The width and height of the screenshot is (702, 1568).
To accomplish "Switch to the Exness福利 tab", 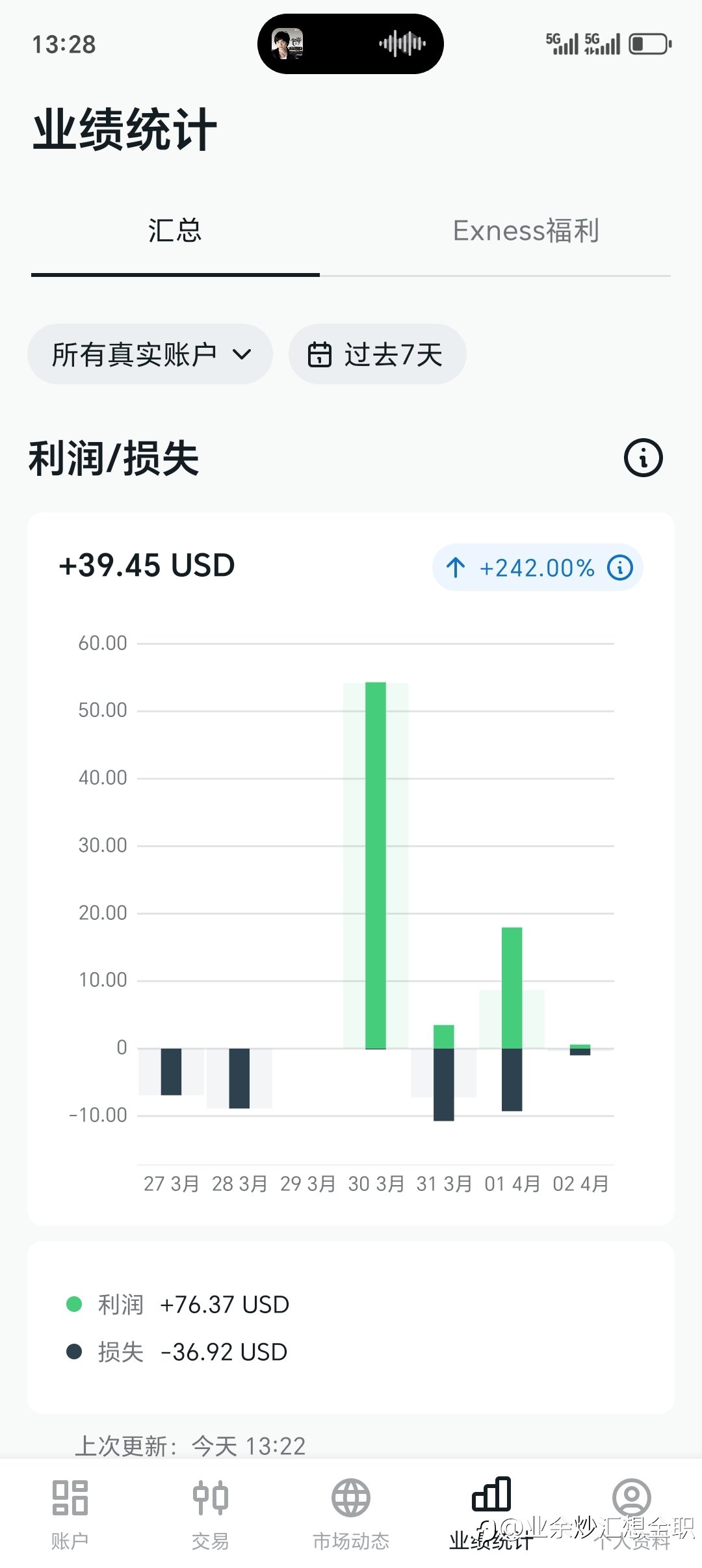I will (526, 231).
